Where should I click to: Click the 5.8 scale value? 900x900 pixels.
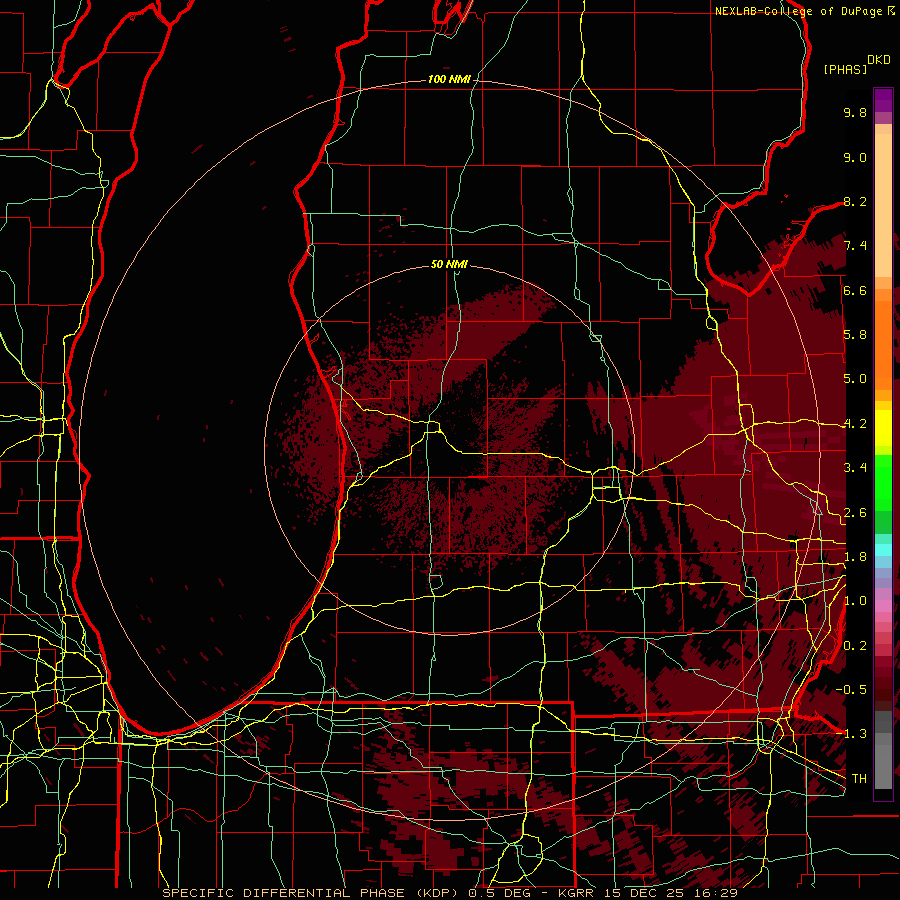coord(855,335)
